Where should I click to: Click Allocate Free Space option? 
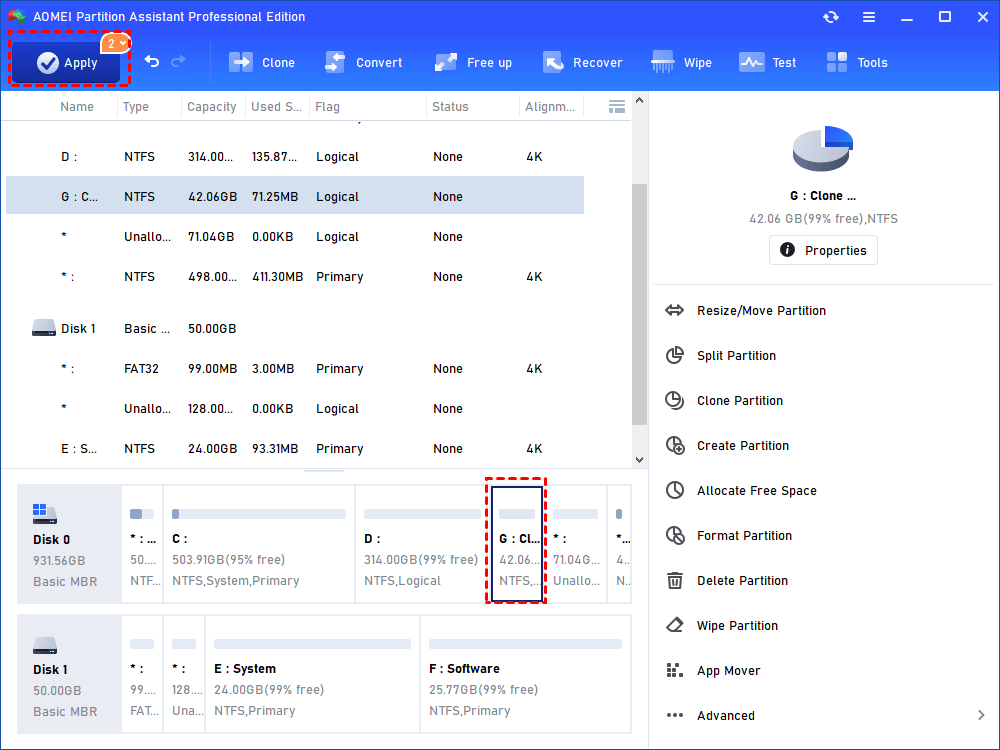point(756,491)
